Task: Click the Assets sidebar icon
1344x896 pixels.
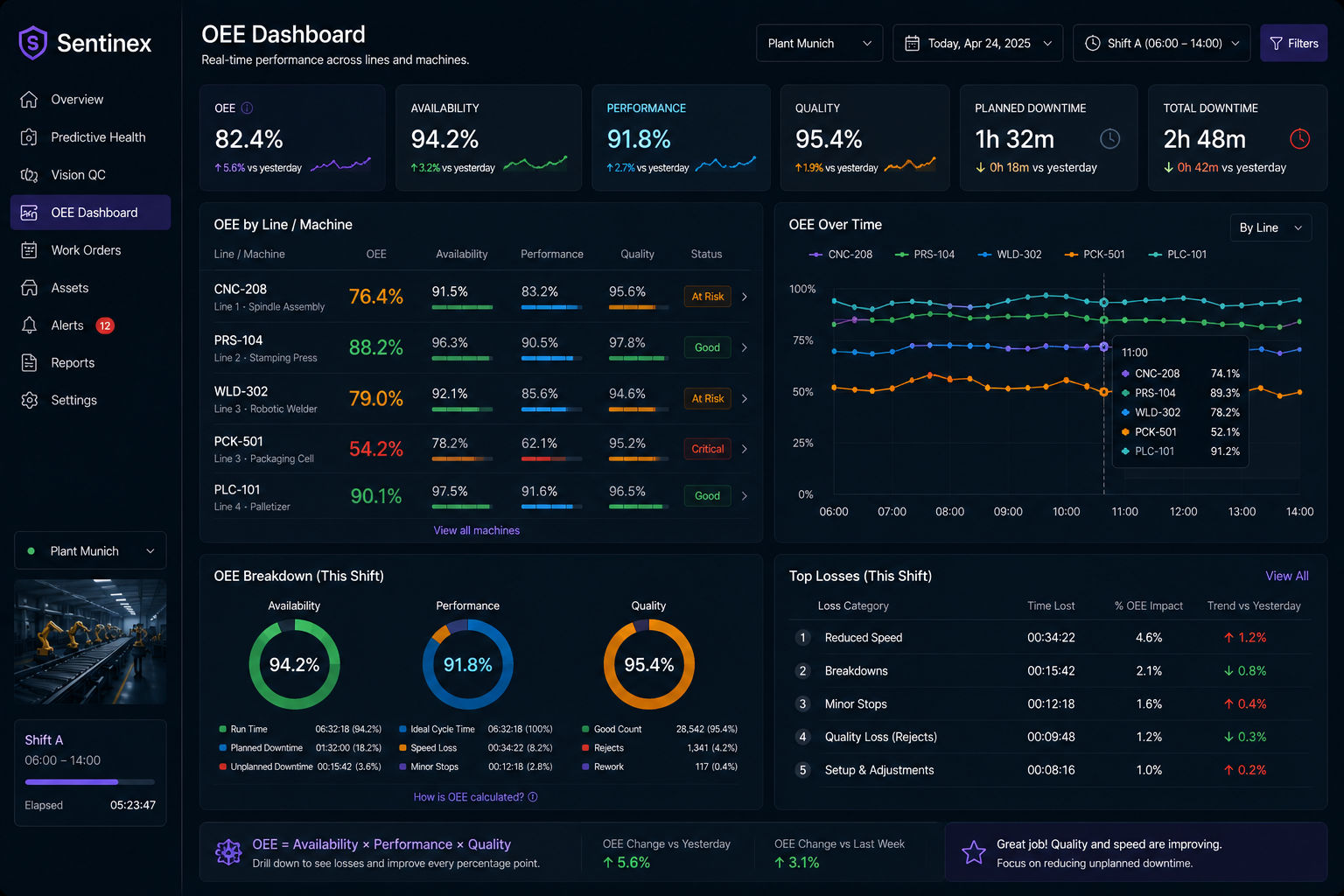Action: click(x=29, y=288)
